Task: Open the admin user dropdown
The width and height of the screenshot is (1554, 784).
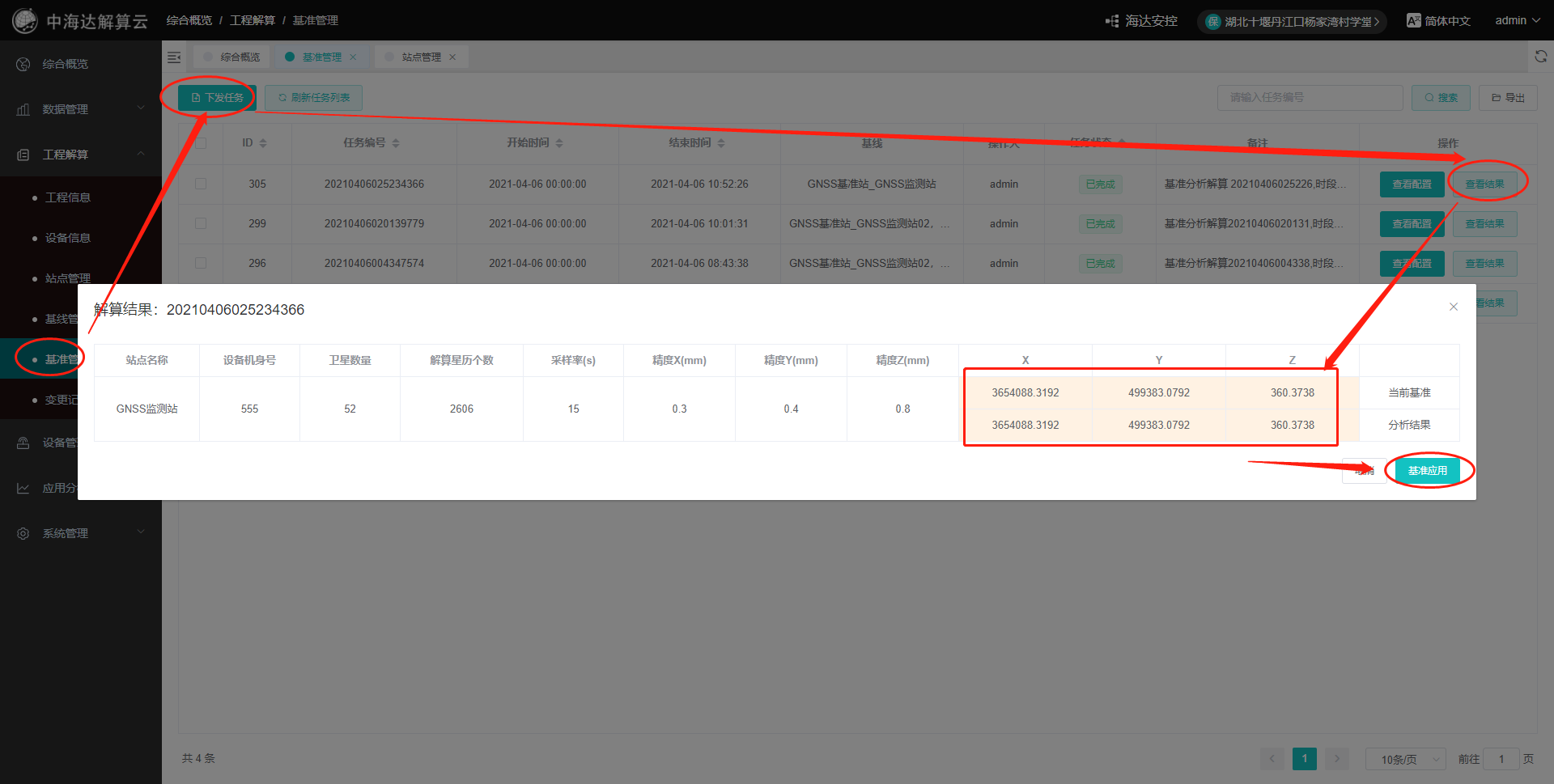Action: (x=1517, y=21)
